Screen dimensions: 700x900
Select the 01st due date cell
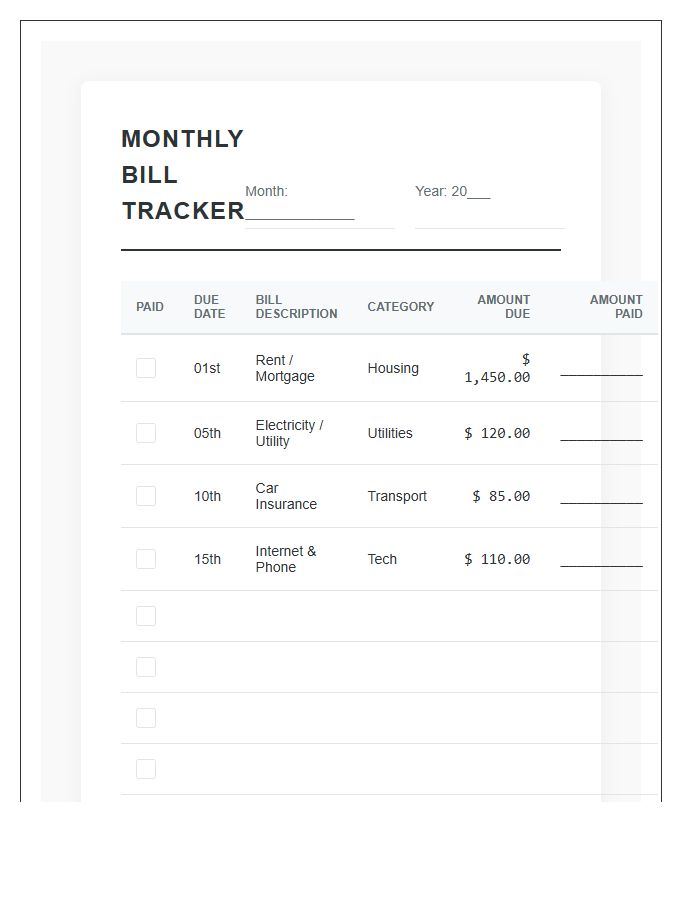(207, 368)
